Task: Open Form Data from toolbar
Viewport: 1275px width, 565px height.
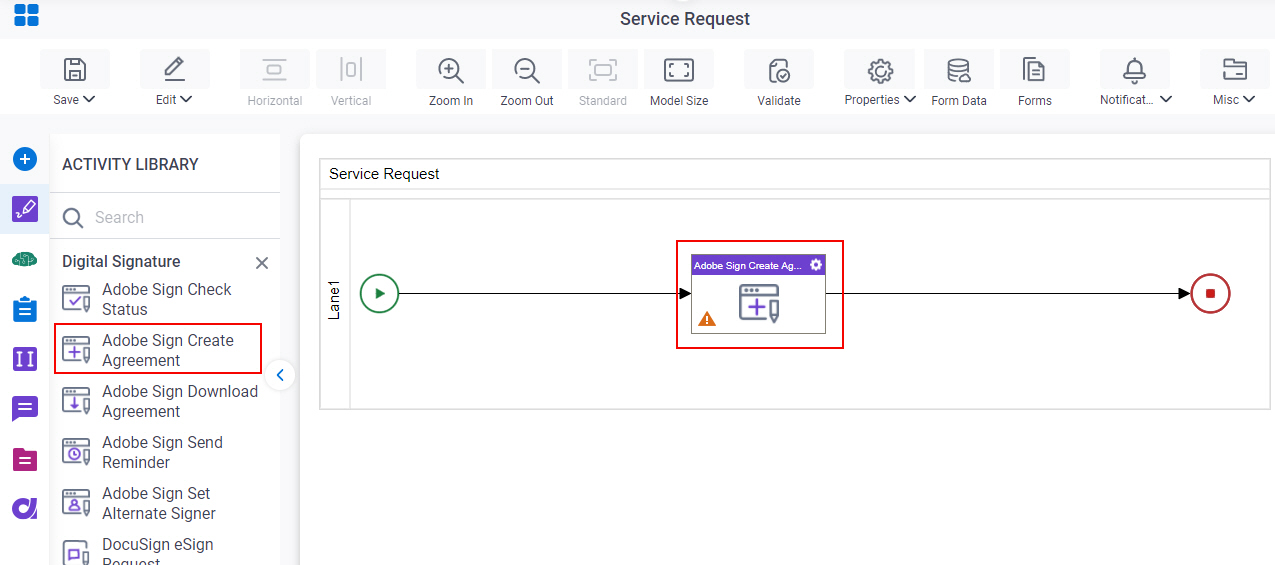Action: (959, 79)
